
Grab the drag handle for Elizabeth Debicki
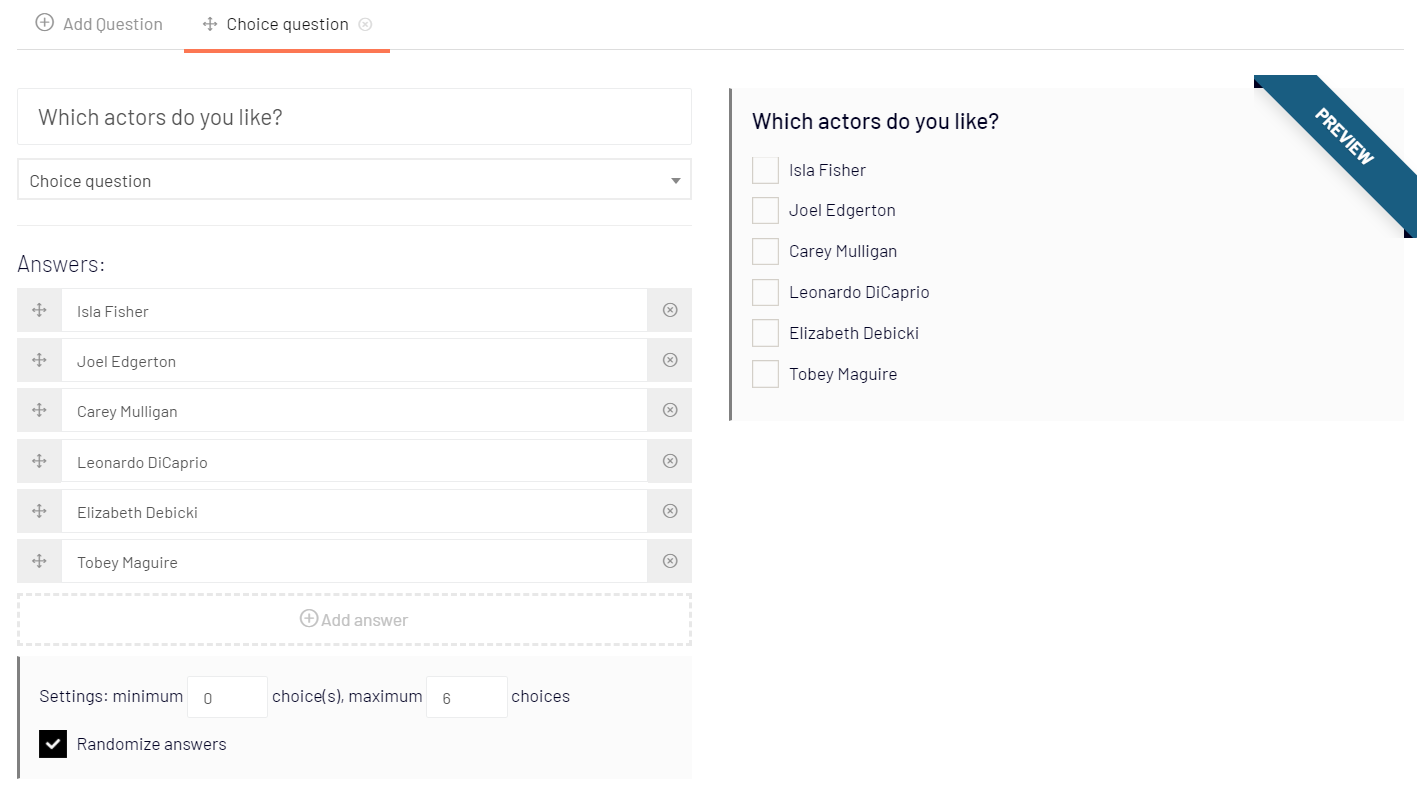[40, 511]
